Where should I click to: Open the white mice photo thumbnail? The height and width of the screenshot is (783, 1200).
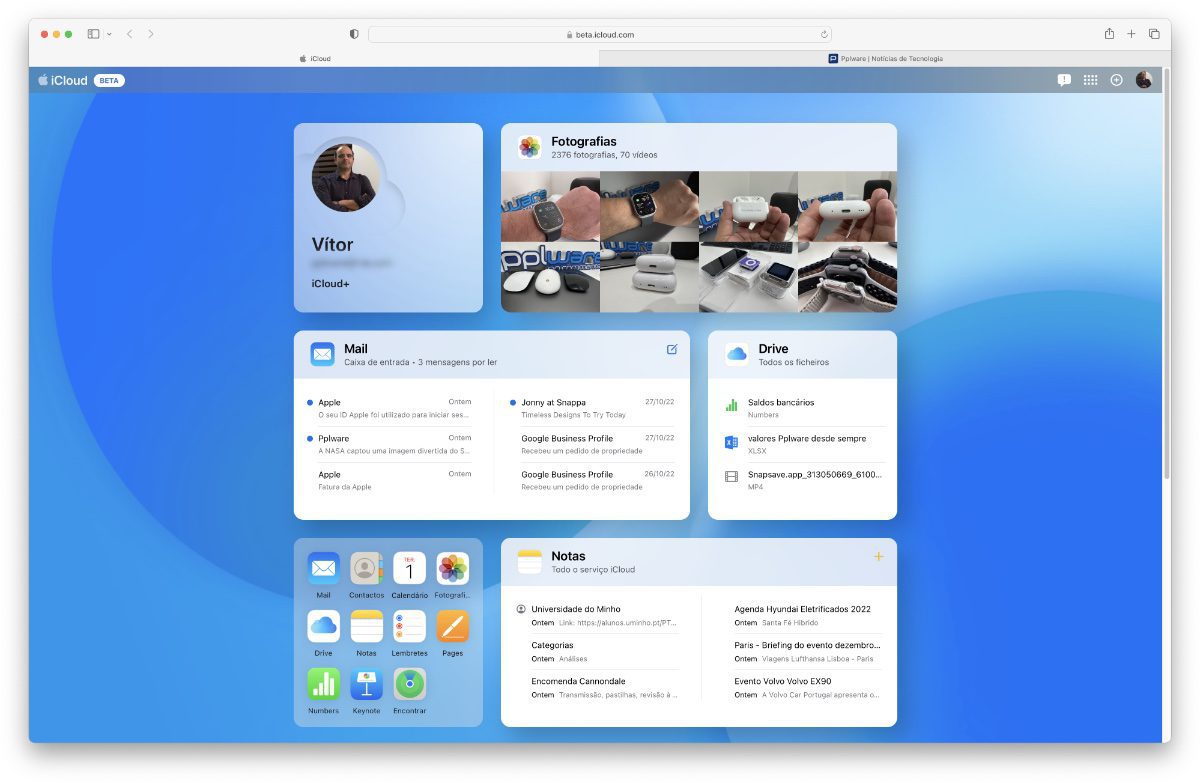pos(550,277)
